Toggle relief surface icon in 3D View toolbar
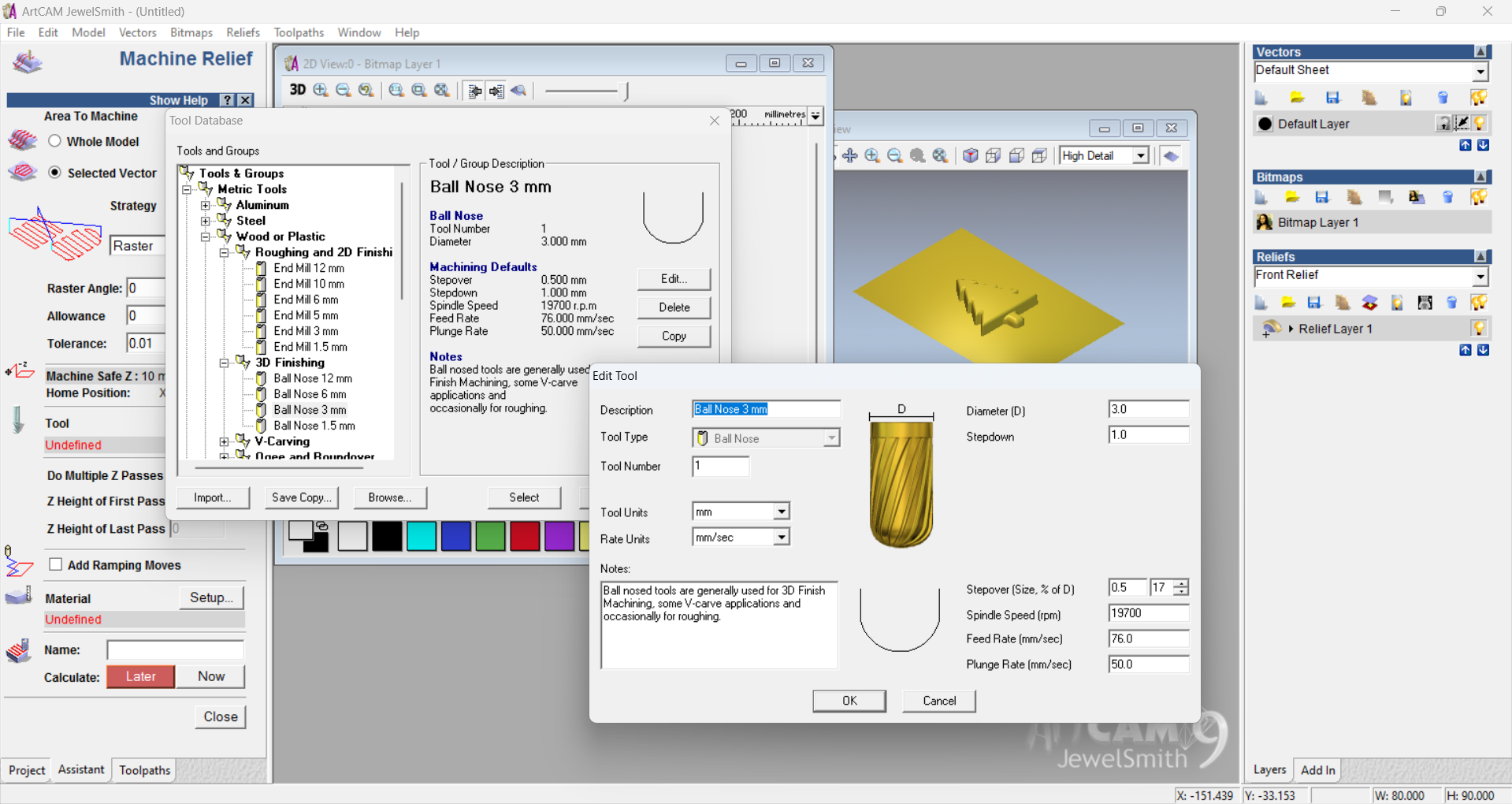Viewport: 1512px width, 804px height. [1171, 155]
